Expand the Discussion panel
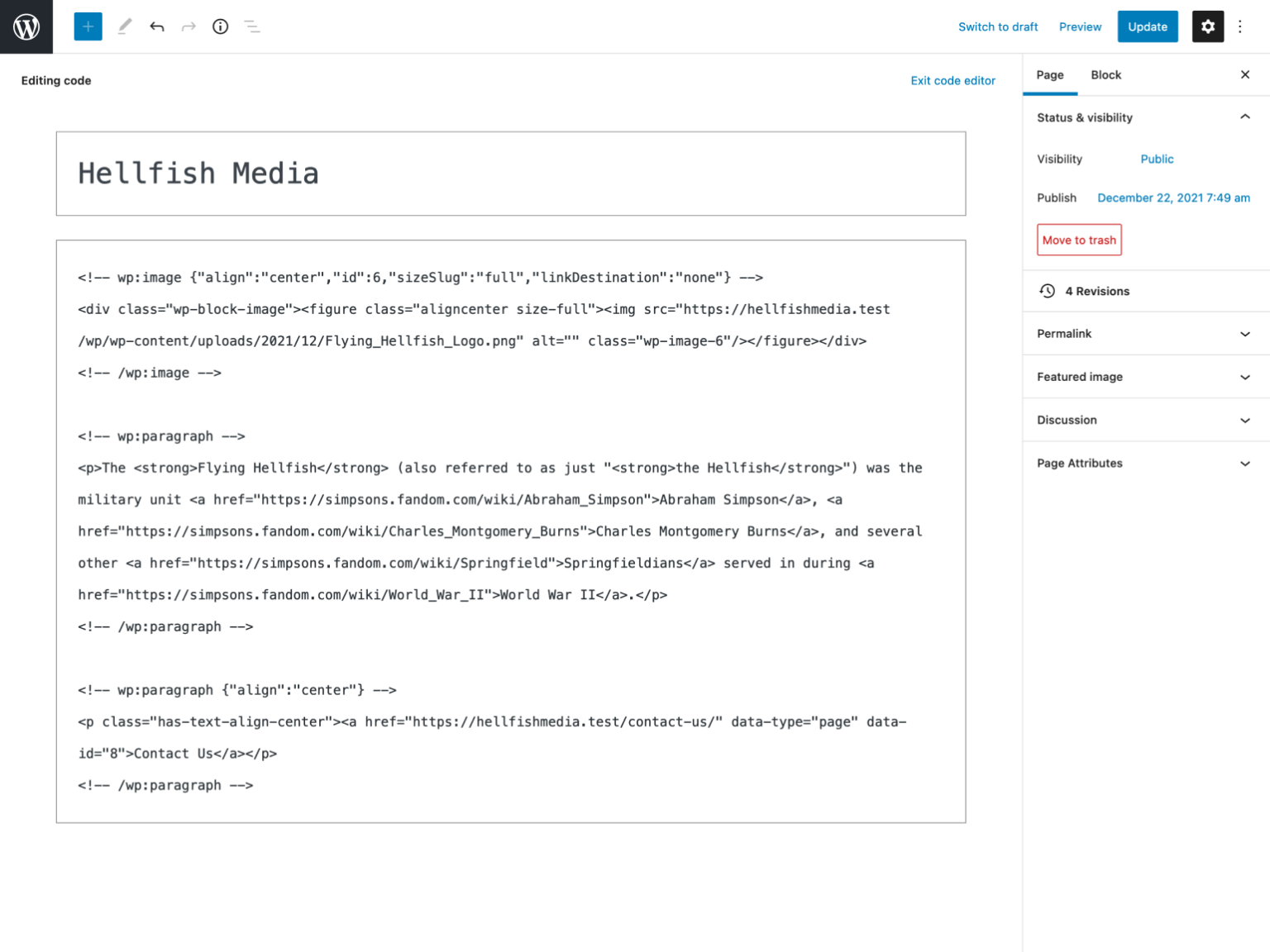 (x=1244, y=420)
